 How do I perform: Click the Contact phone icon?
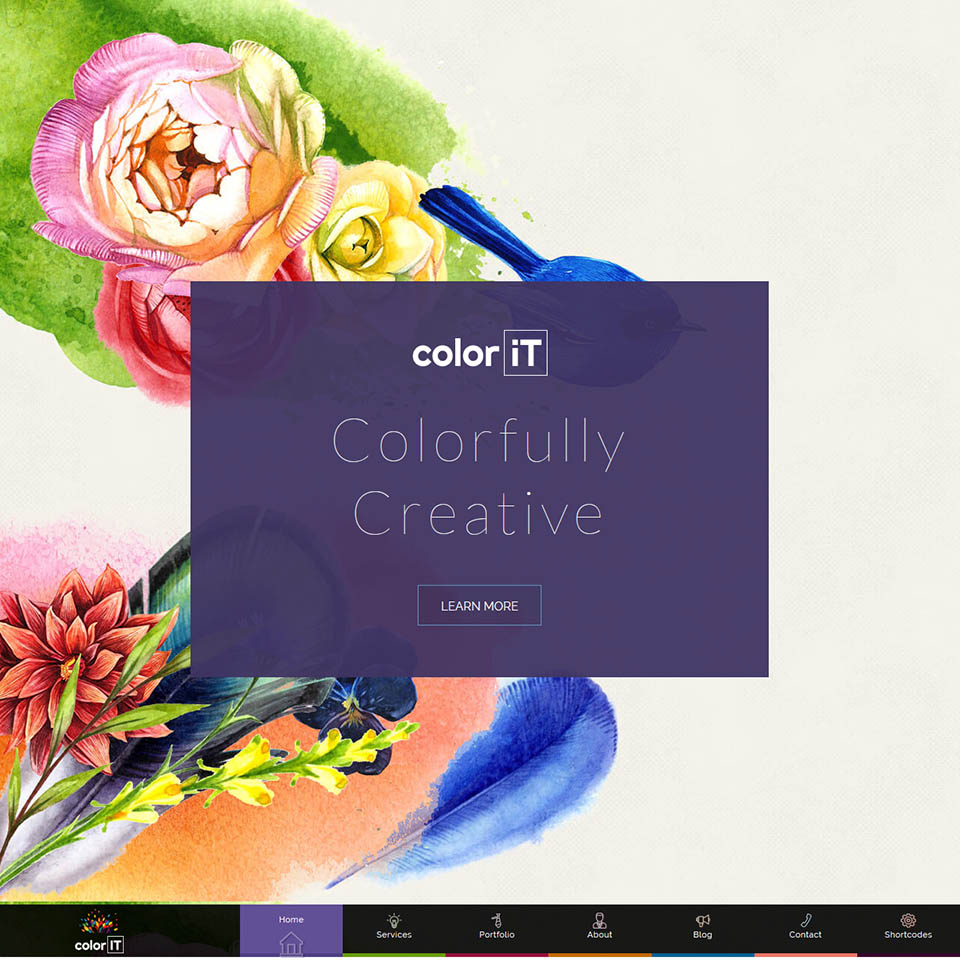pyautogui.click(x=805, y=919)
